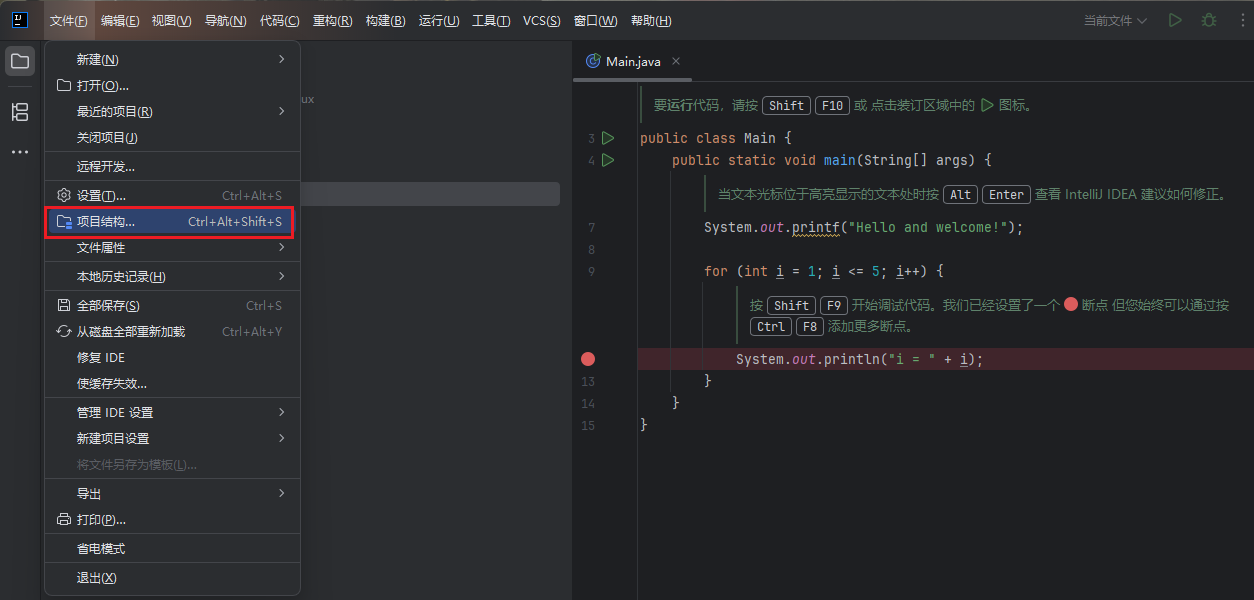Screen dimensions: 1254x600
Task: Remove the red breakpoint in the gutter
Action: [588, 359]
